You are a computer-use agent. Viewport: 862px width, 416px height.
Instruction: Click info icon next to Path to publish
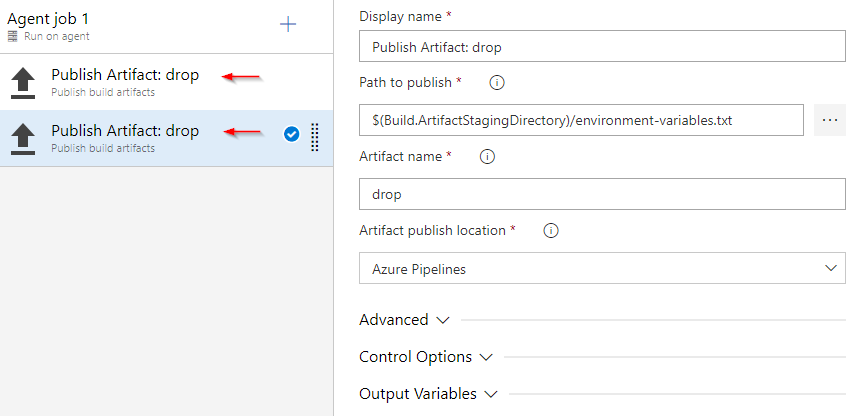497,82
